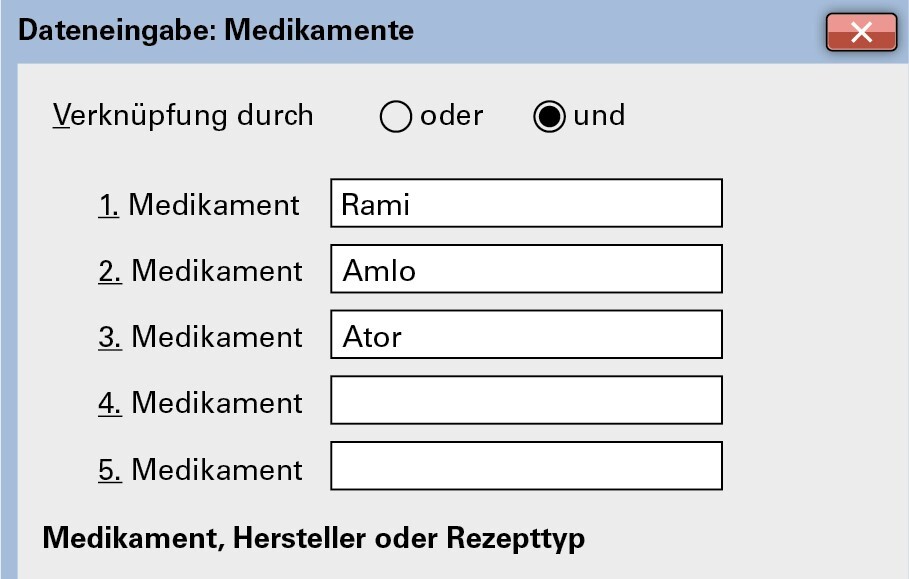
Task: Close the Dateneingabe: Medikamente dialog
Action: coord(861,32)
